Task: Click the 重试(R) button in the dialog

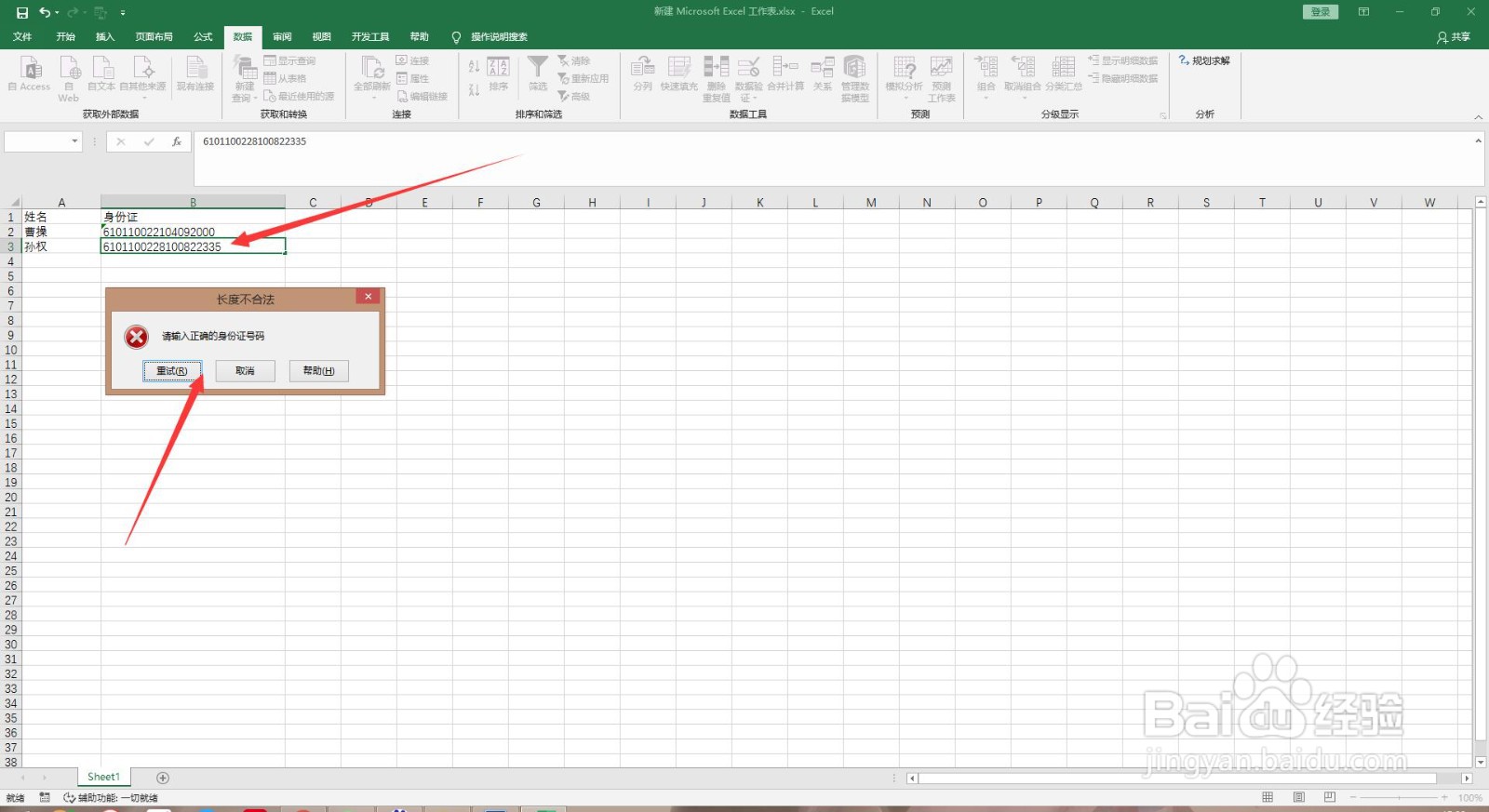Action: [x=172, y=371]
